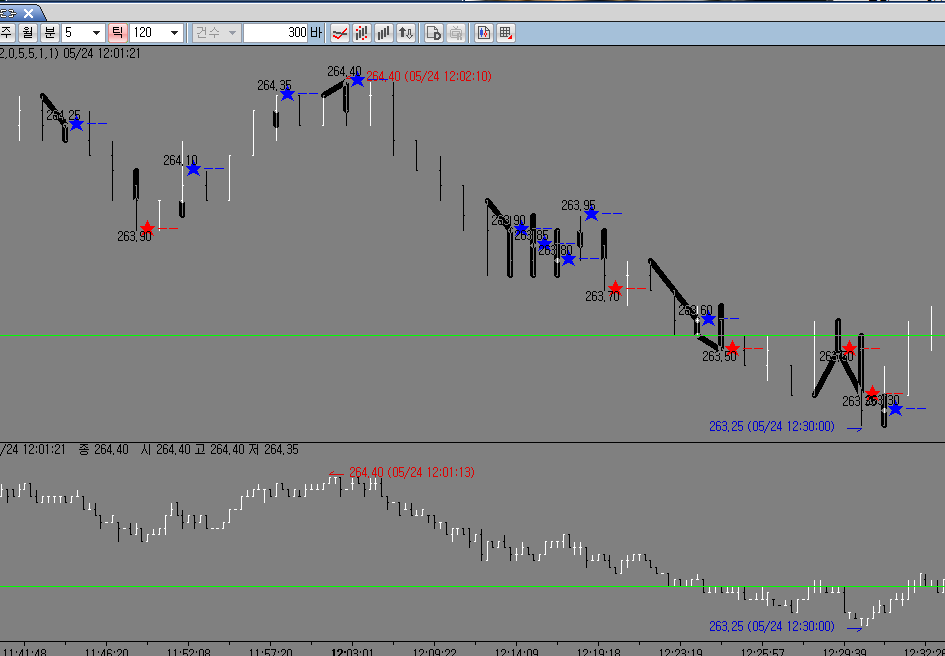Click the up-down arrows icon in toolbar
945x656 pixels.
[406, 33]
